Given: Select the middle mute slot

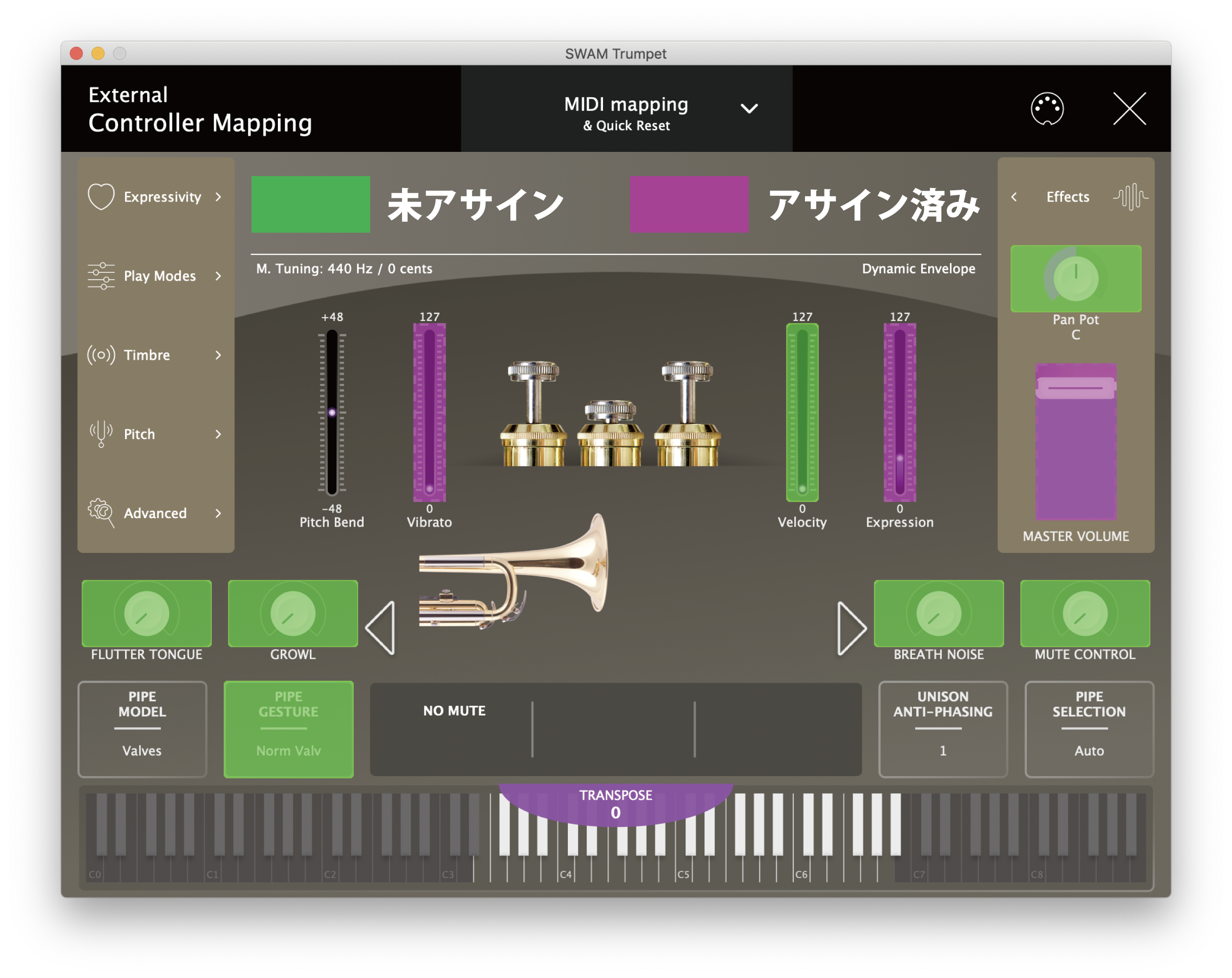Looking at the screenshot, I should 614,729.
